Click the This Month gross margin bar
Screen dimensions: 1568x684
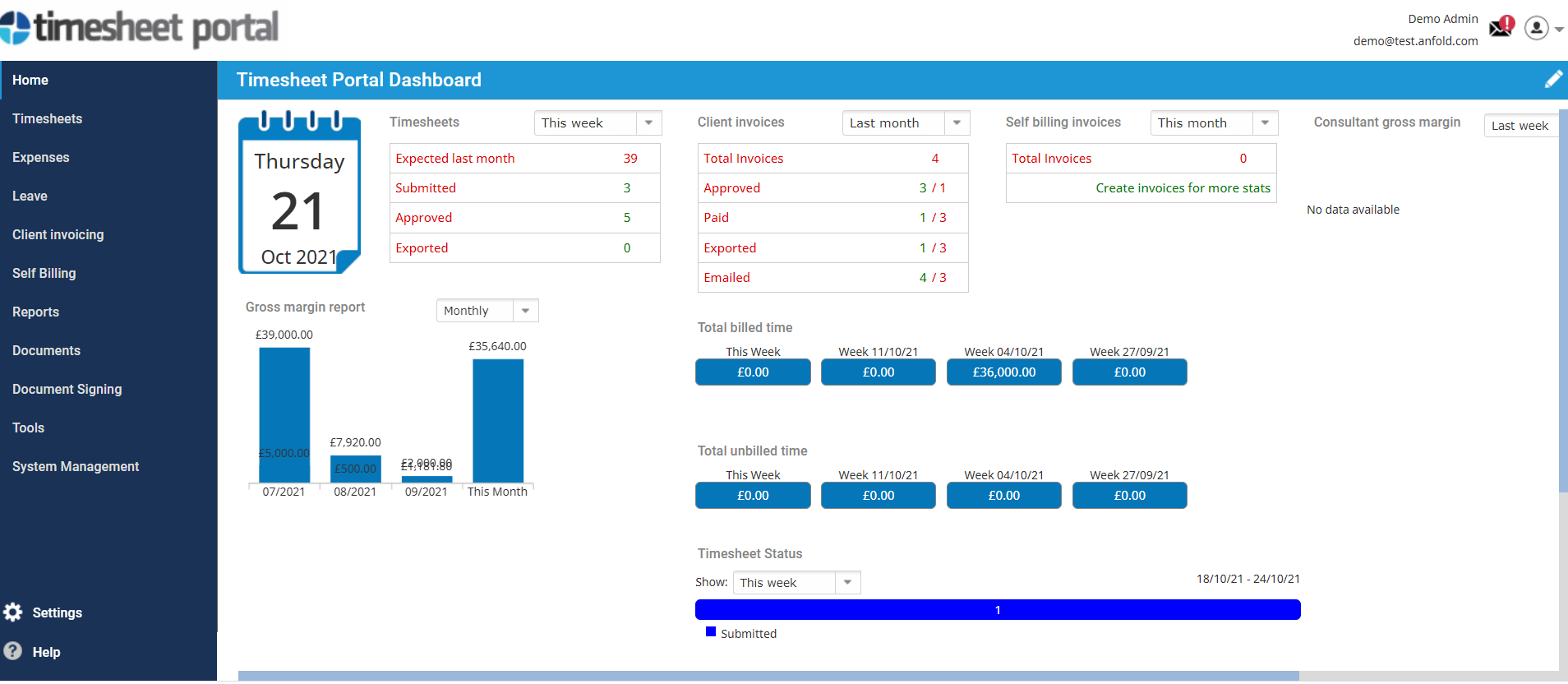(498, 421)
